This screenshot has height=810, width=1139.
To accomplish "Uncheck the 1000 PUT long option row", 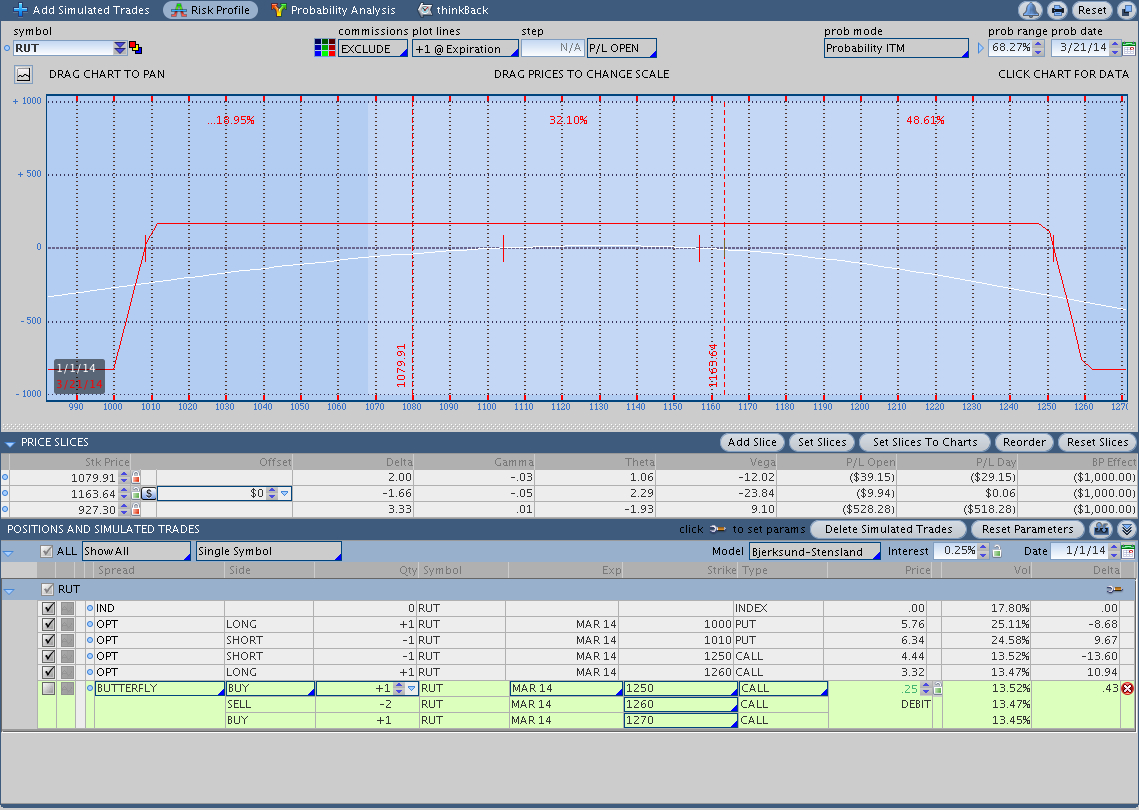I will tap(48, 624).
